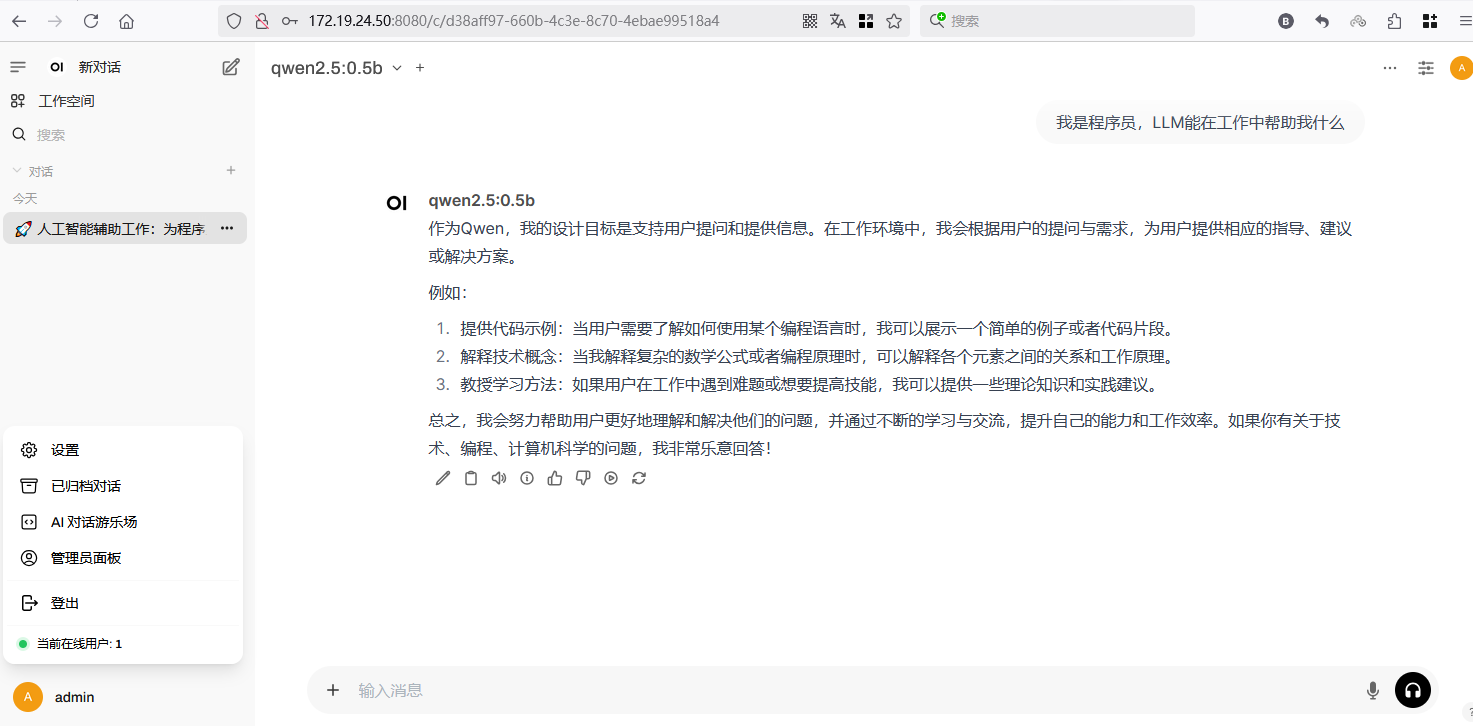
Task: Open the chat options three-dot menu in the header
Action: pos(1390,68)
